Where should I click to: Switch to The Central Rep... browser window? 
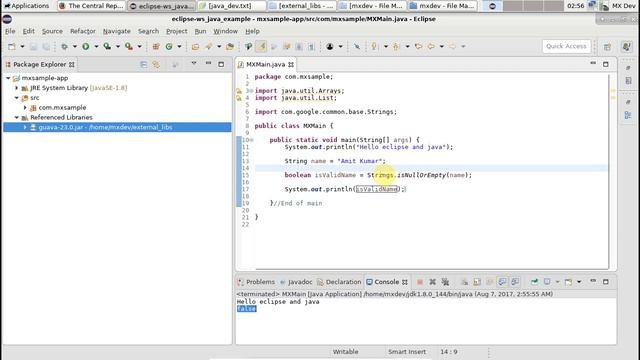pyautogui.click(x=91, y=6)
